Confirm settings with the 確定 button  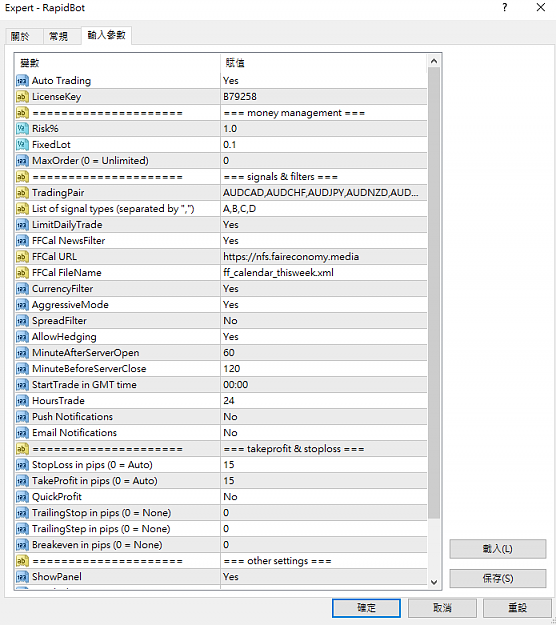click(x=366, y=608)
